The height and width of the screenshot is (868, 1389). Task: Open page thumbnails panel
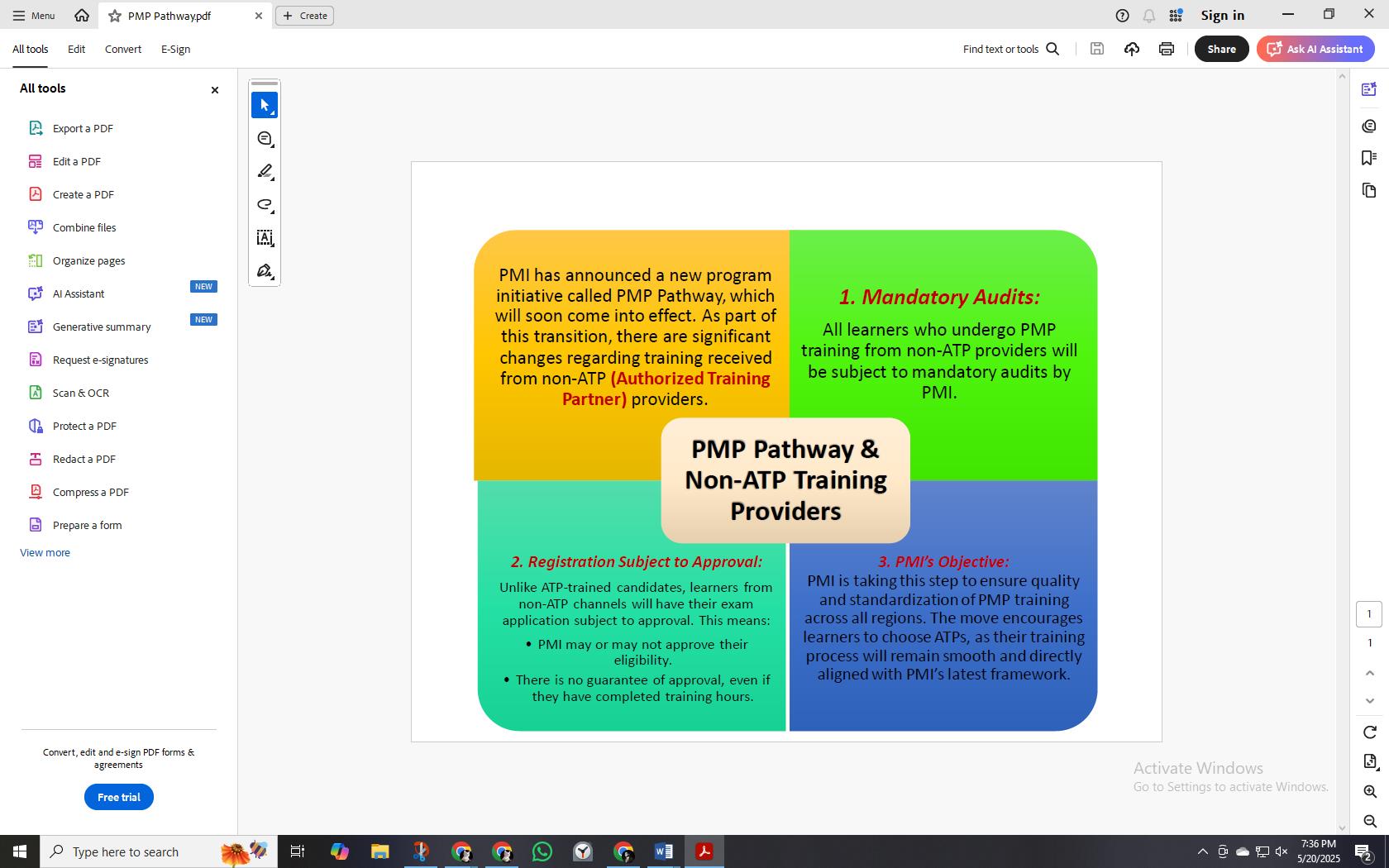click(x=1369, y=191)
